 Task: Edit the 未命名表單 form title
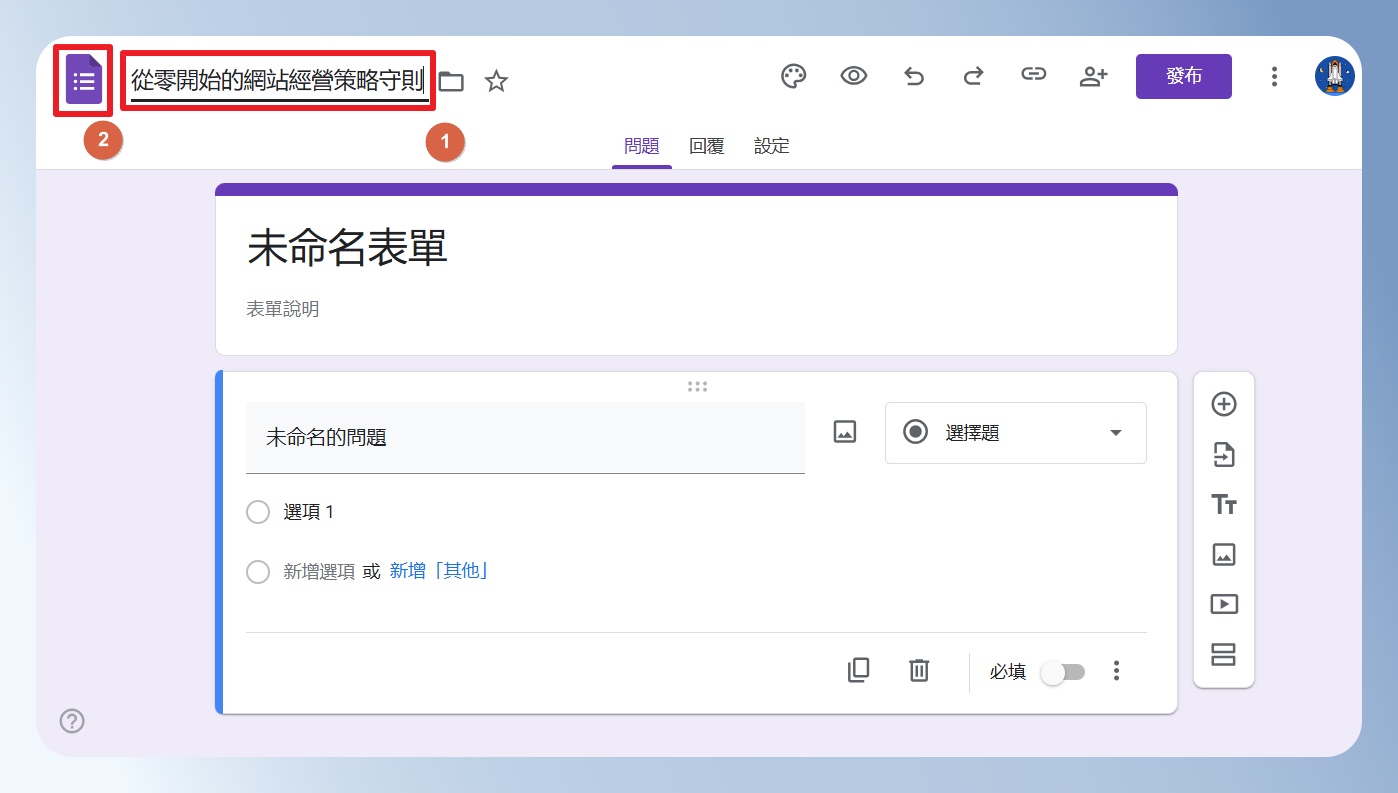347,248
